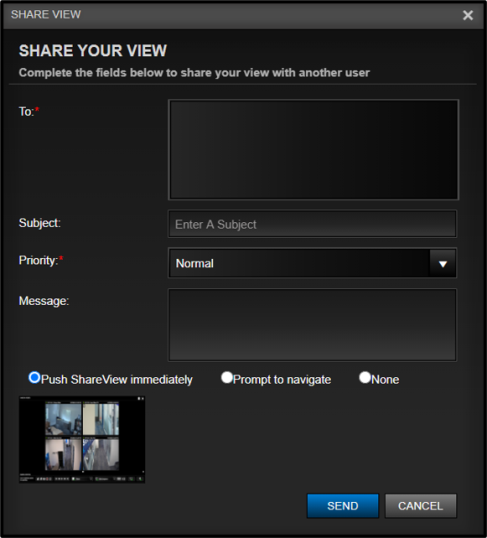Click top-left camera feed in preview
The image size is (487, 538).
63,419
